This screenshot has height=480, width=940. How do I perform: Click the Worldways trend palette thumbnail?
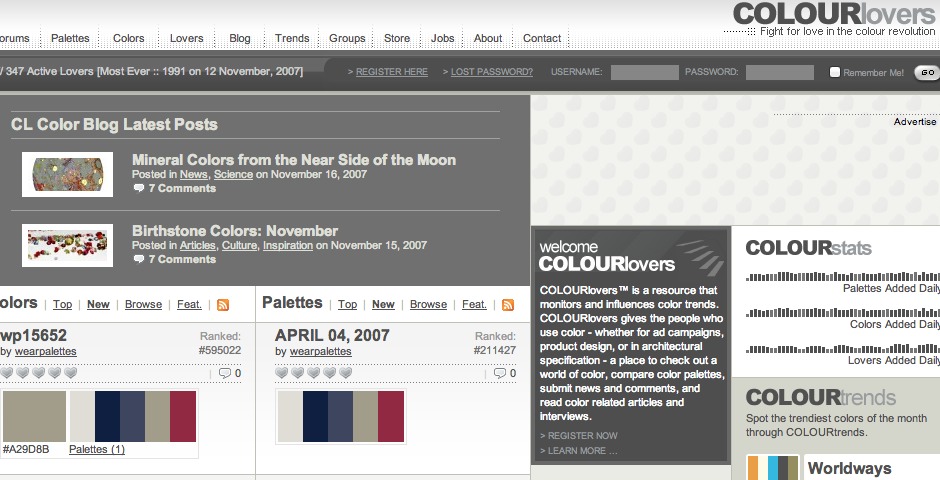773,468
